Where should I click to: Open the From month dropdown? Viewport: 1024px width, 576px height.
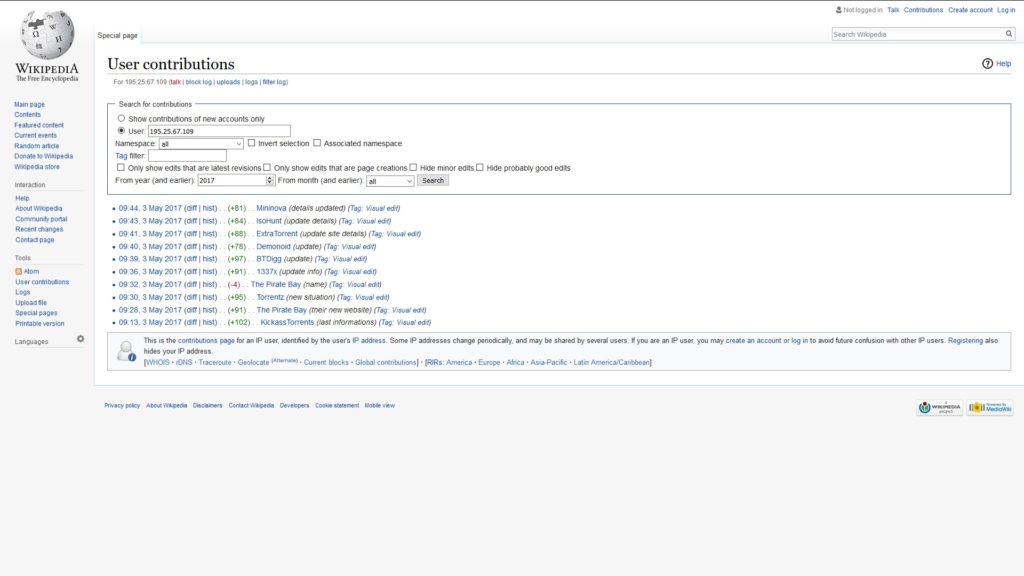[390, 181]
